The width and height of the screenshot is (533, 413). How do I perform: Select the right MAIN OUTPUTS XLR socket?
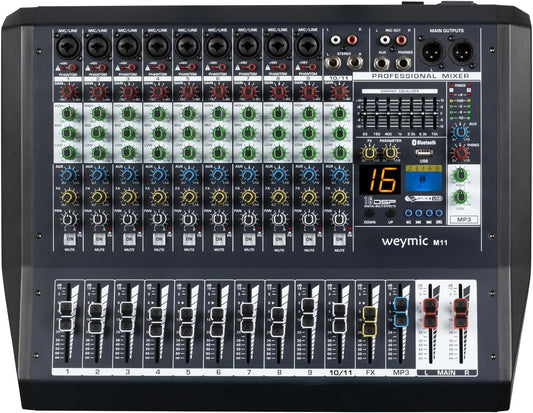pyautogui.click(x=462, y=51)
